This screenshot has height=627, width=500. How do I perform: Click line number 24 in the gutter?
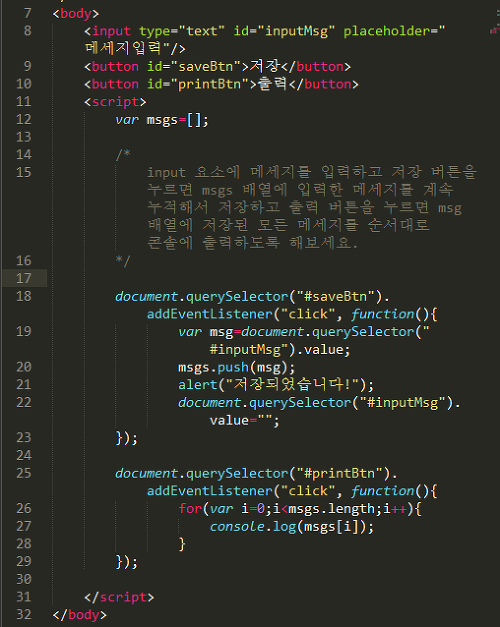[x=23, y=455]
